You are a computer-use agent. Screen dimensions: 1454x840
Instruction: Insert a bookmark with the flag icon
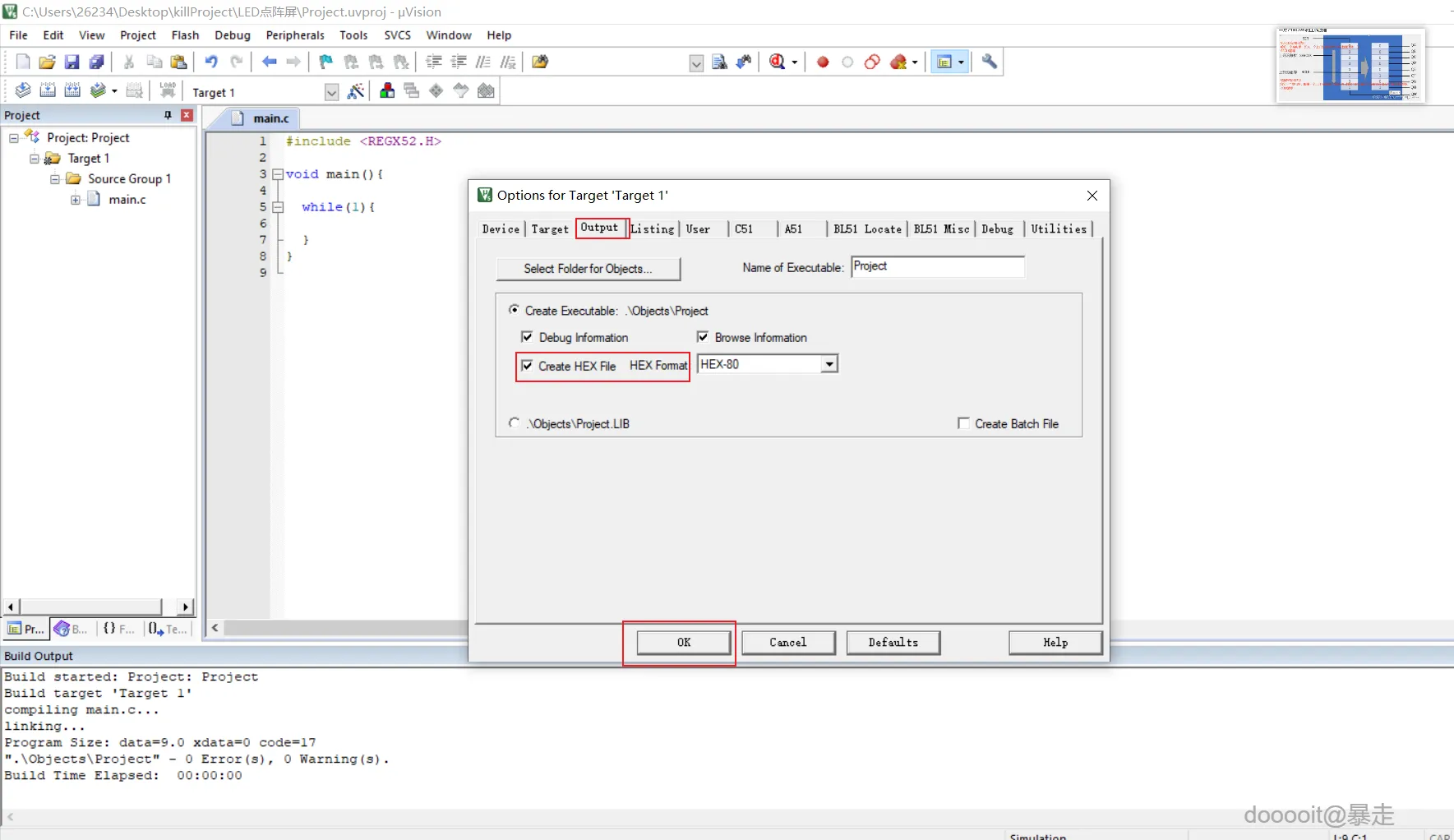(326, 62)
